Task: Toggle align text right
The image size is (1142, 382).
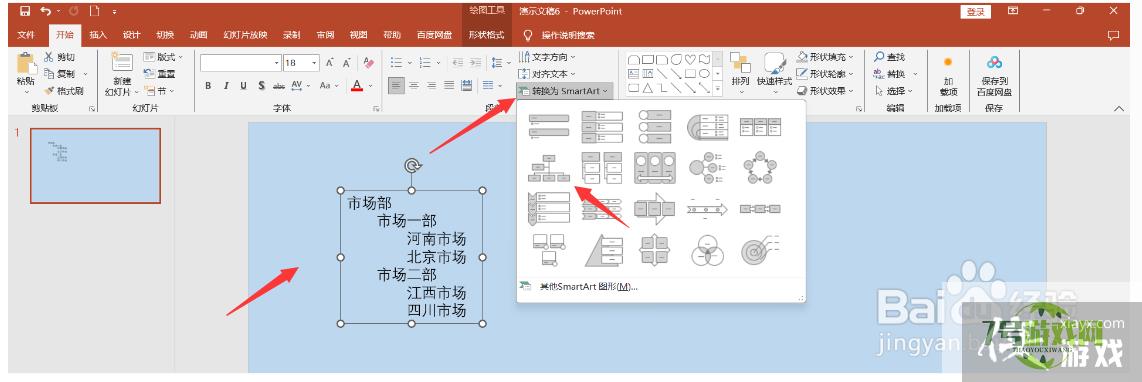Action: [x=431, y=86]
